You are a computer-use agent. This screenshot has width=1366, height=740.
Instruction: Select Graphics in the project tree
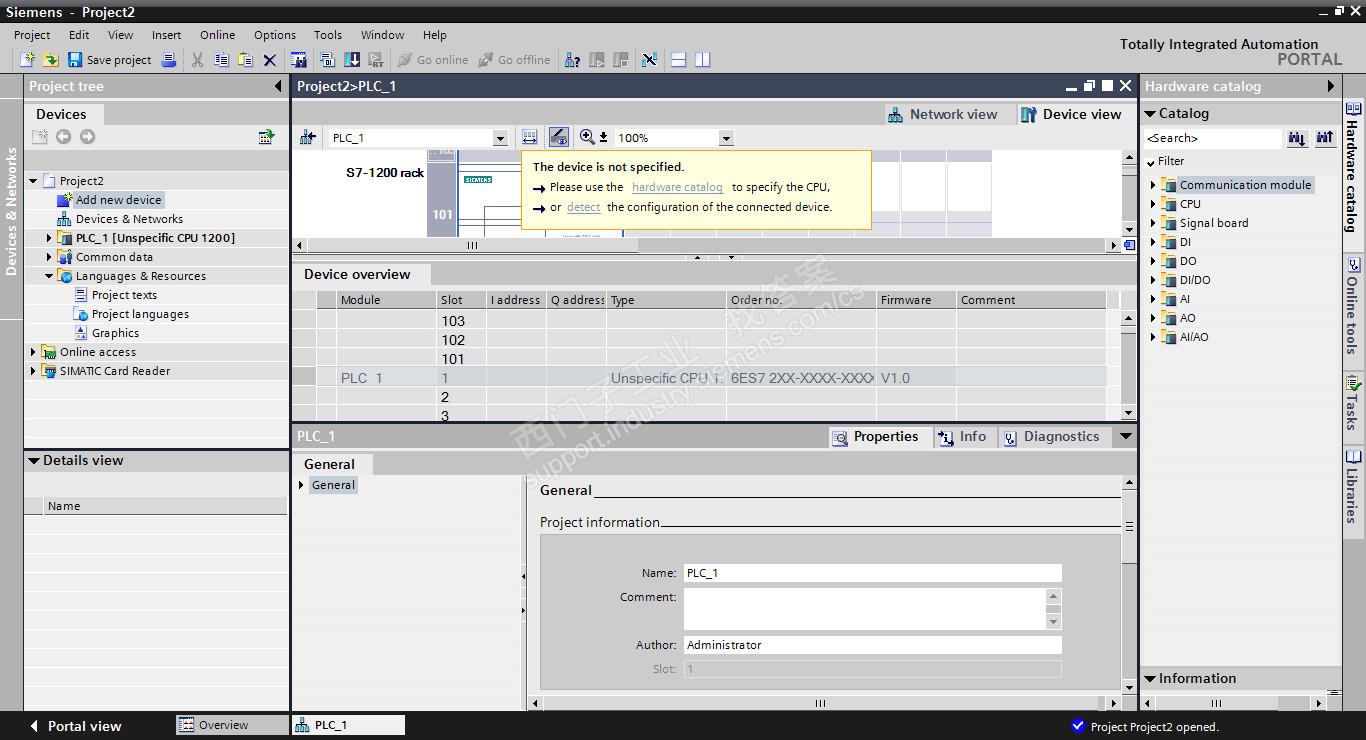tap(115, 333)
